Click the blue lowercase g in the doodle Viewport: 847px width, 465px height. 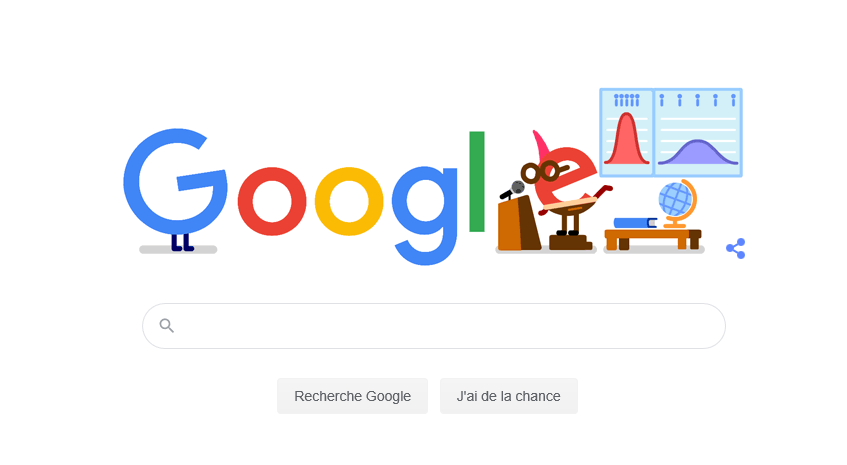[x=425, y=215]
